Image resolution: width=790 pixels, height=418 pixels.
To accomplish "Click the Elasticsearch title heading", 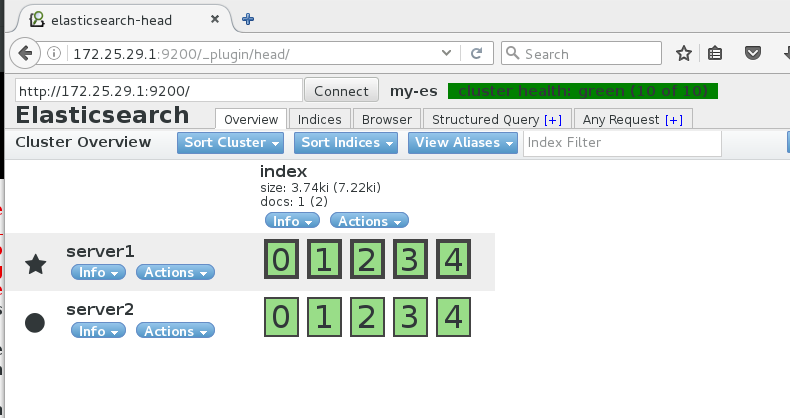I will [x=102, y=115].
